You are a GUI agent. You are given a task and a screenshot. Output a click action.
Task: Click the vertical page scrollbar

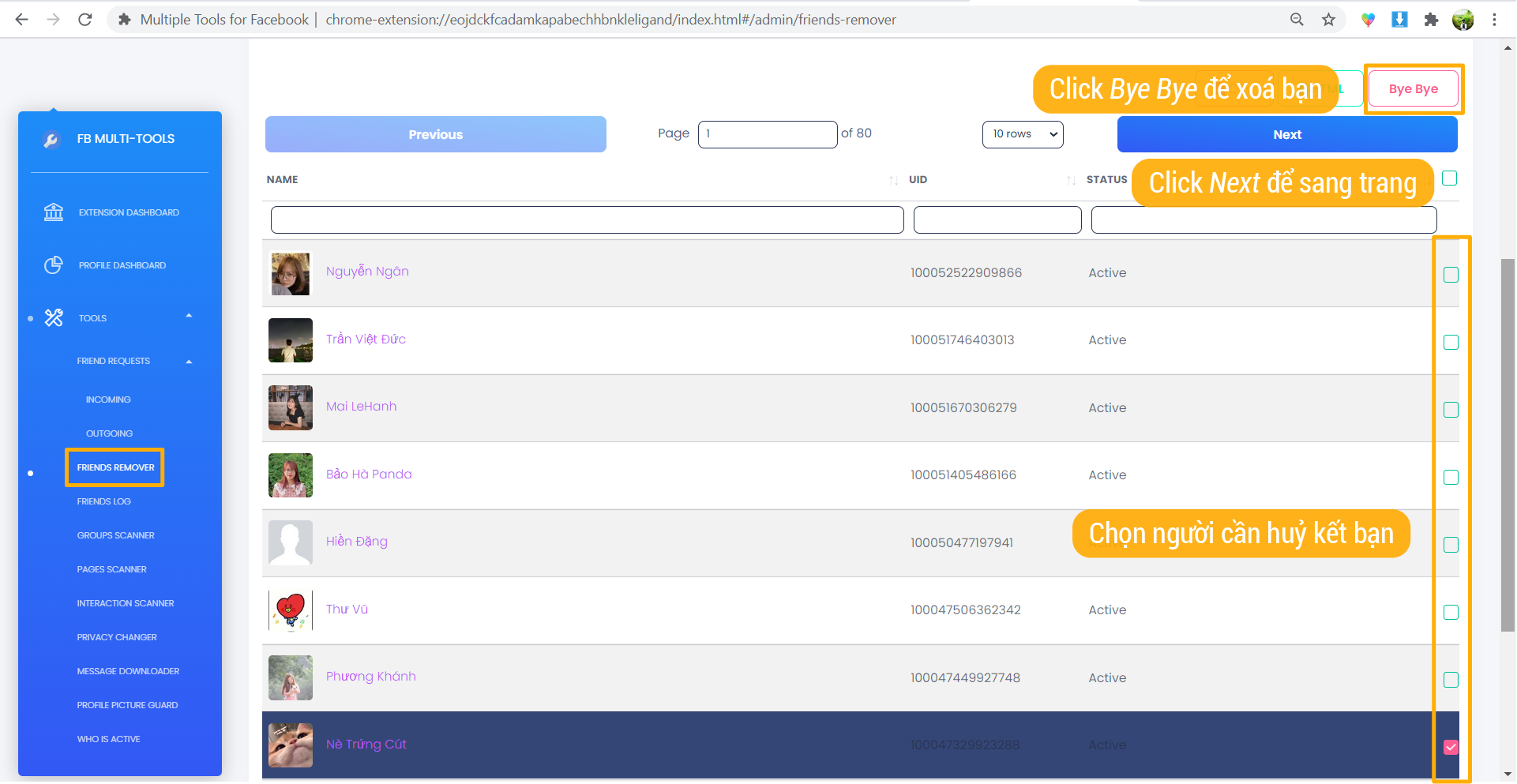tap(1508, 442)
